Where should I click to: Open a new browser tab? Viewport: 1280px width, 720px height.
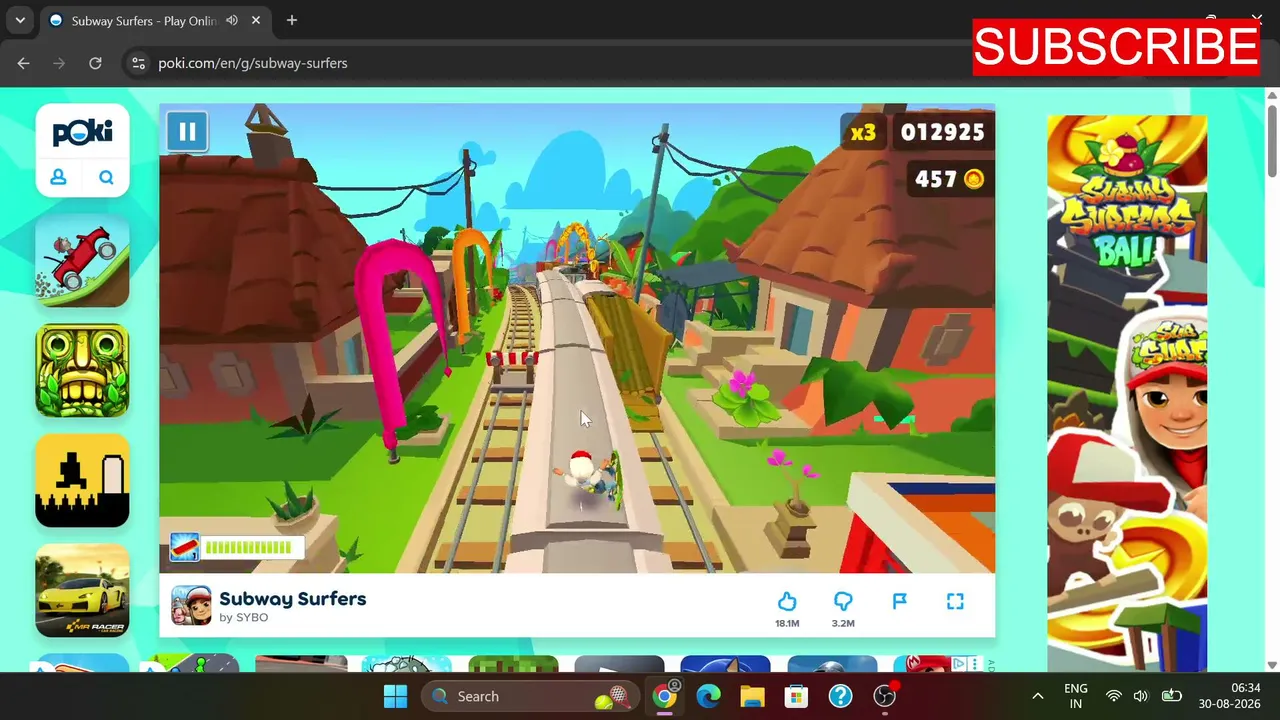pos(291,20)
